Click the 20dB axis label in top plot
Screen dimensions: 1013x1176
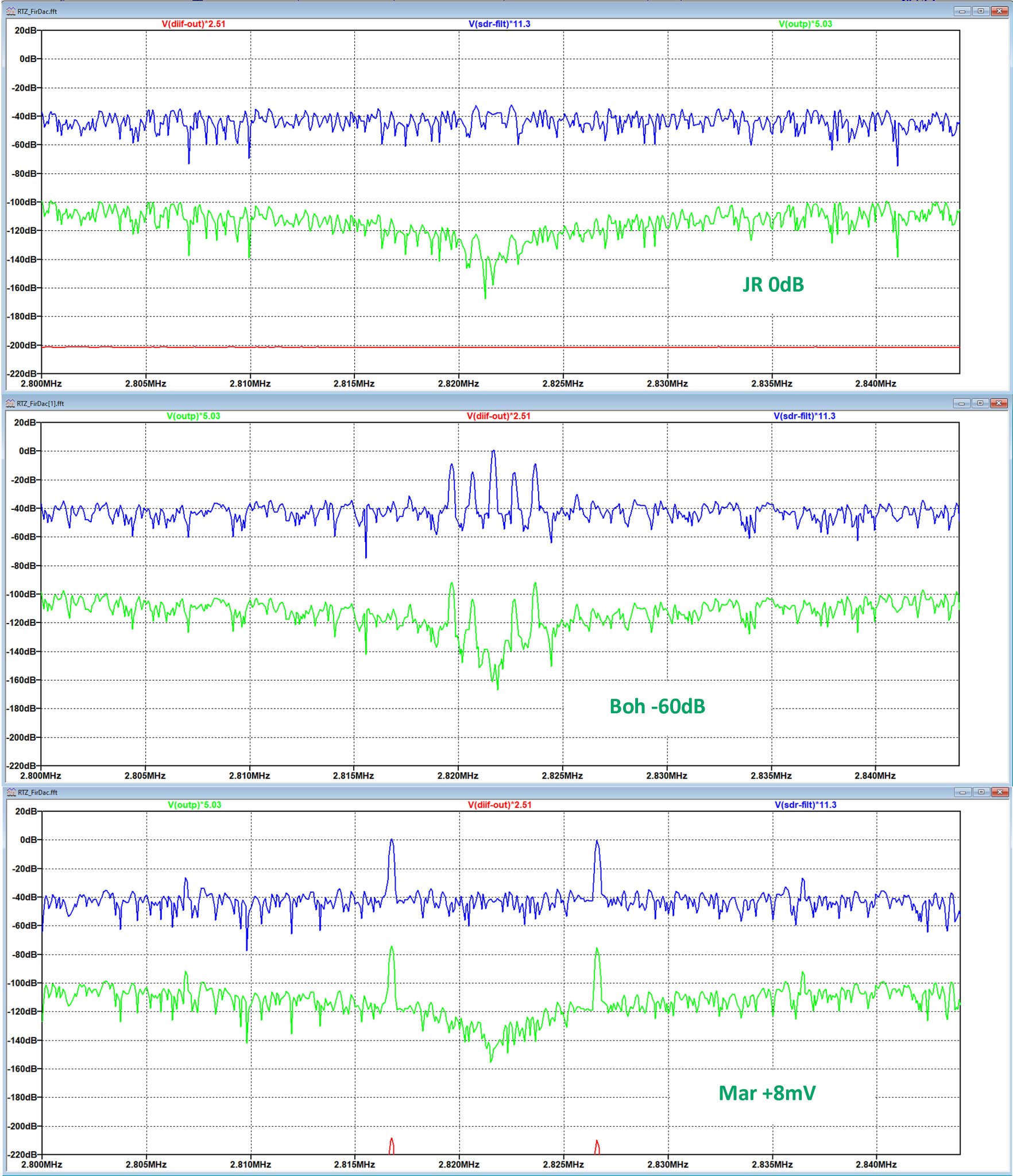[x=26, y=30]
